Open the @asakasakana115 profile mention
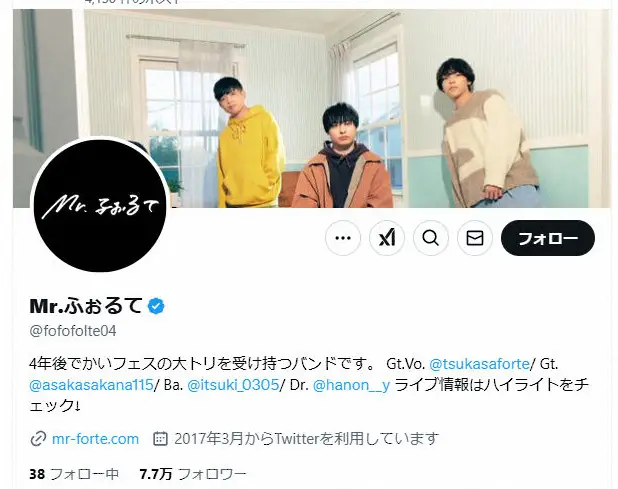The height and width of the screenshot is (489, 618). tap(91, 385)
